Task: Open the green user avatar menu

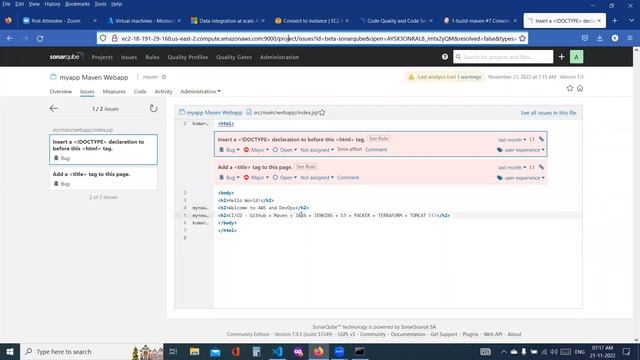Action: tap(576, 57)
